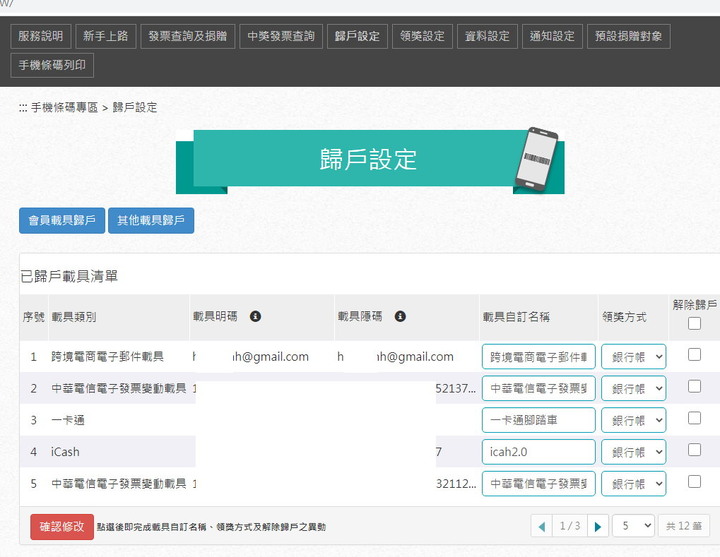Viewport: 720px width, 557px height.
Task: Check 解除歸戶 box for 跨境電商電子郵件載具 row
Action: click(x=694, y=354)
